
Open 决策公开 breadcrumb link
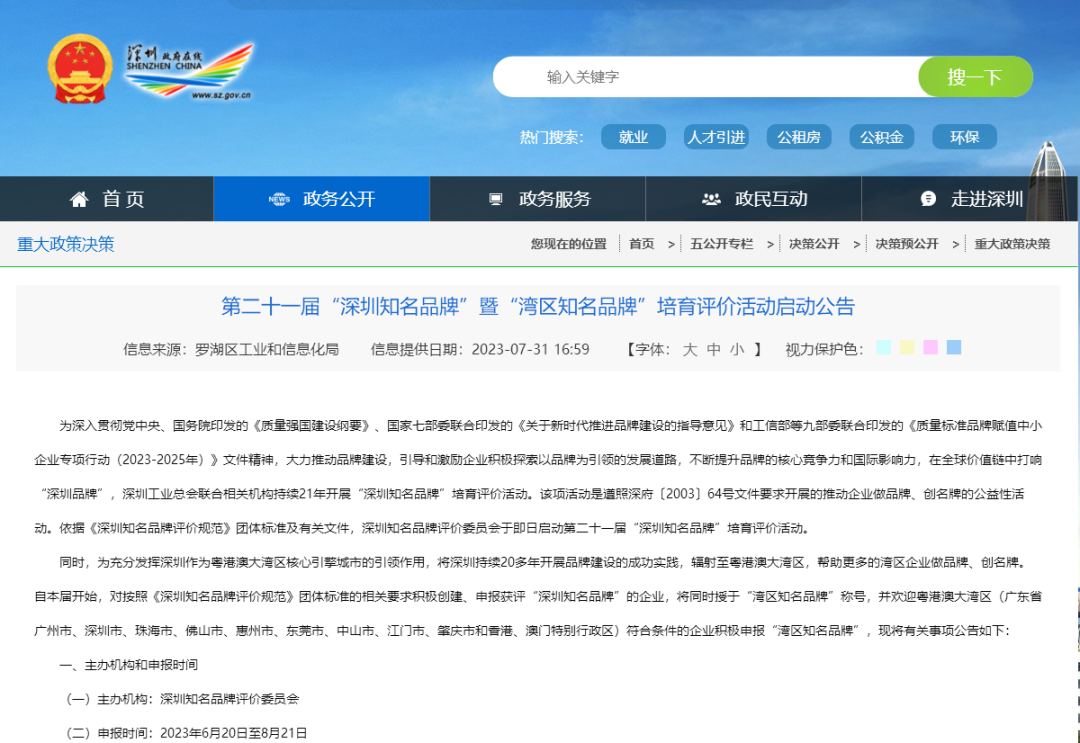(x=814, y=244)
